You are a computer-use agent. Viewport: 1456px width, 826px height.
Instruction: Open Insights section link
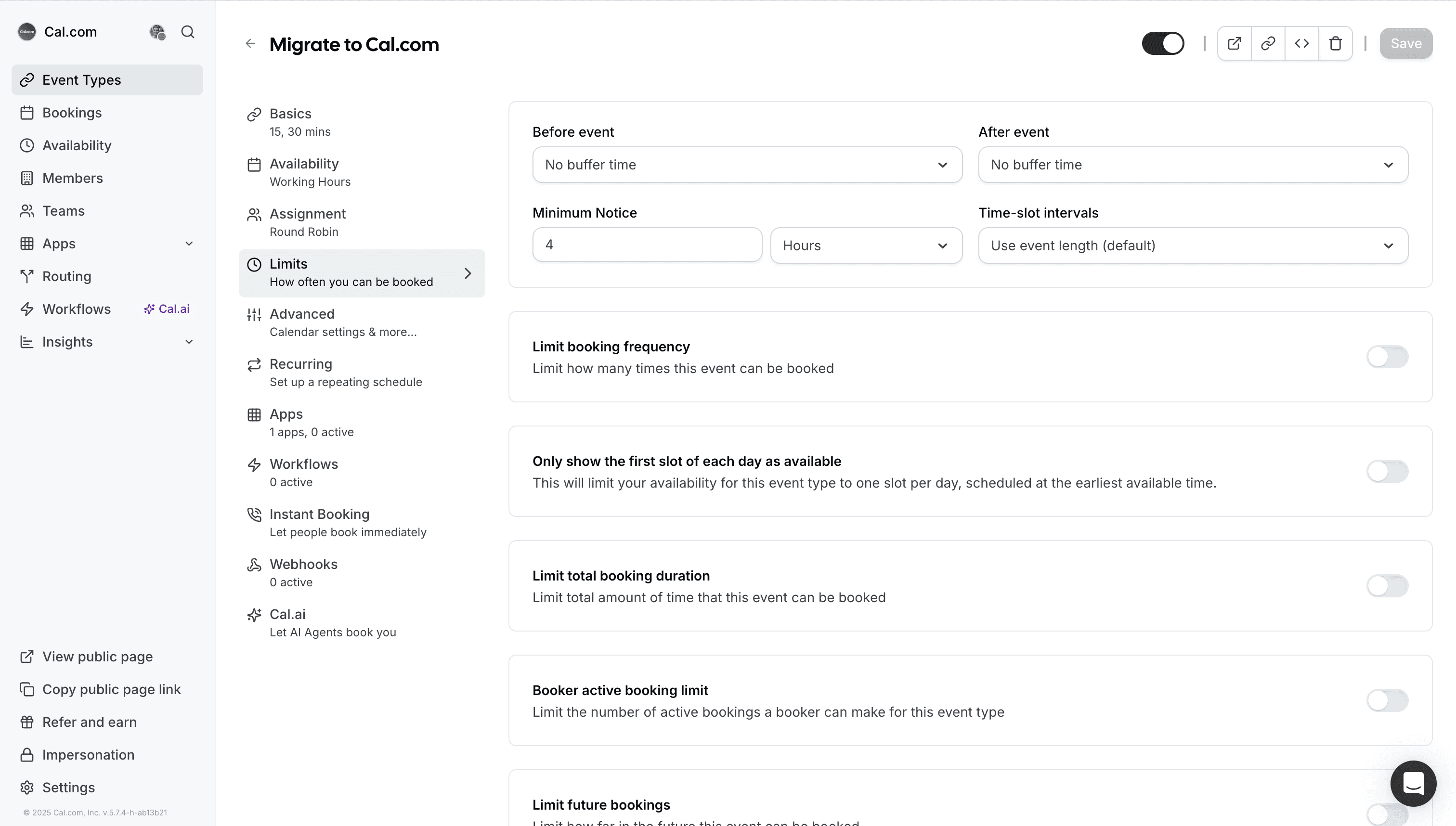[x=107, y=342]
